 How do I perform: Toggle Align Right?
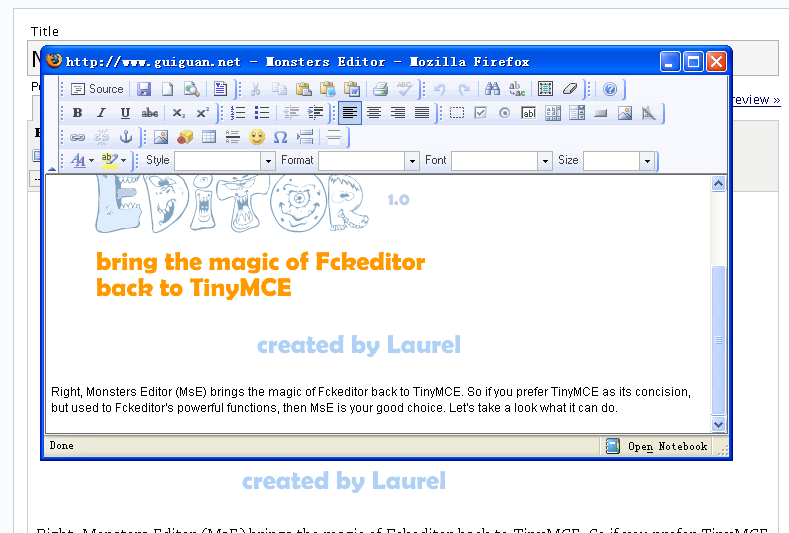pos(398,113)
